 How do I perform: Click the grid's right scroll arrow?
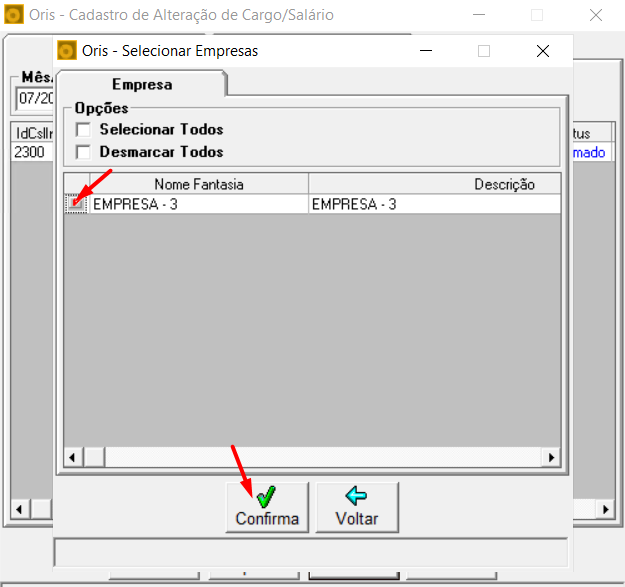coord(551,457)
